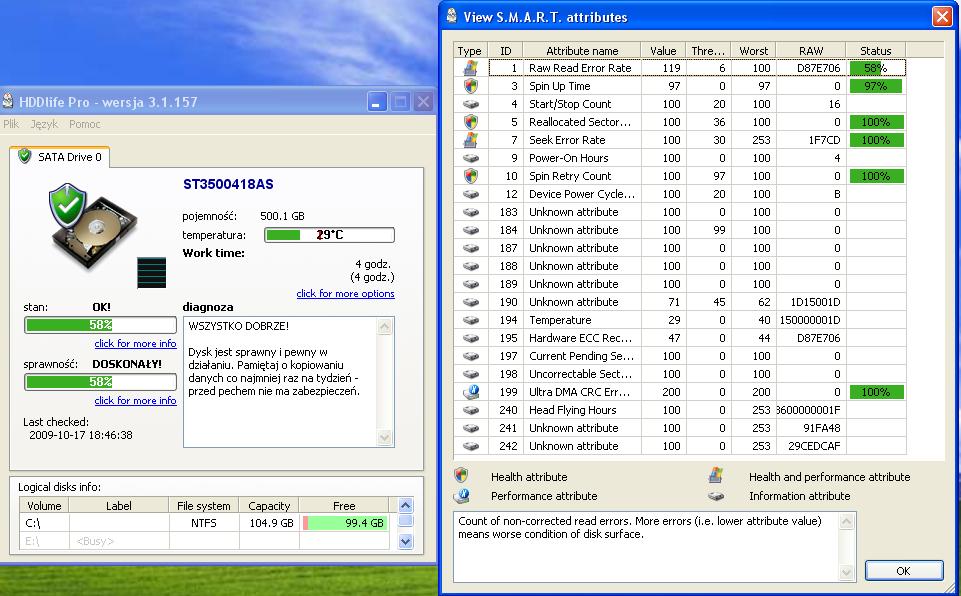Click the sprawność 58% performance bar
Screen dimensions: 961x596
(101, 381)
